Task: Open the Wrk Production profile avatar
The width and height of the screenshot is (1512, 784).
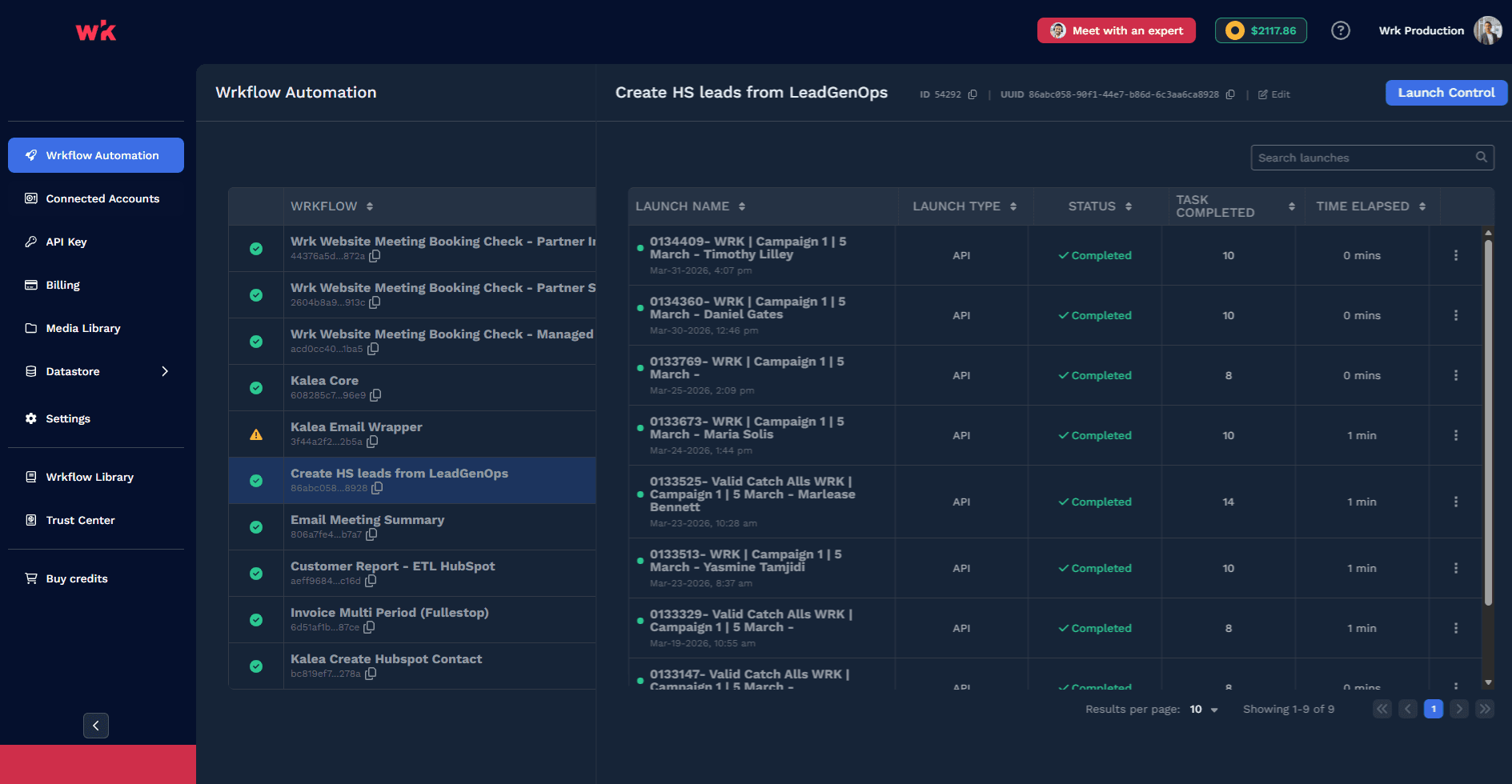Action: (x=1487, y=30)
